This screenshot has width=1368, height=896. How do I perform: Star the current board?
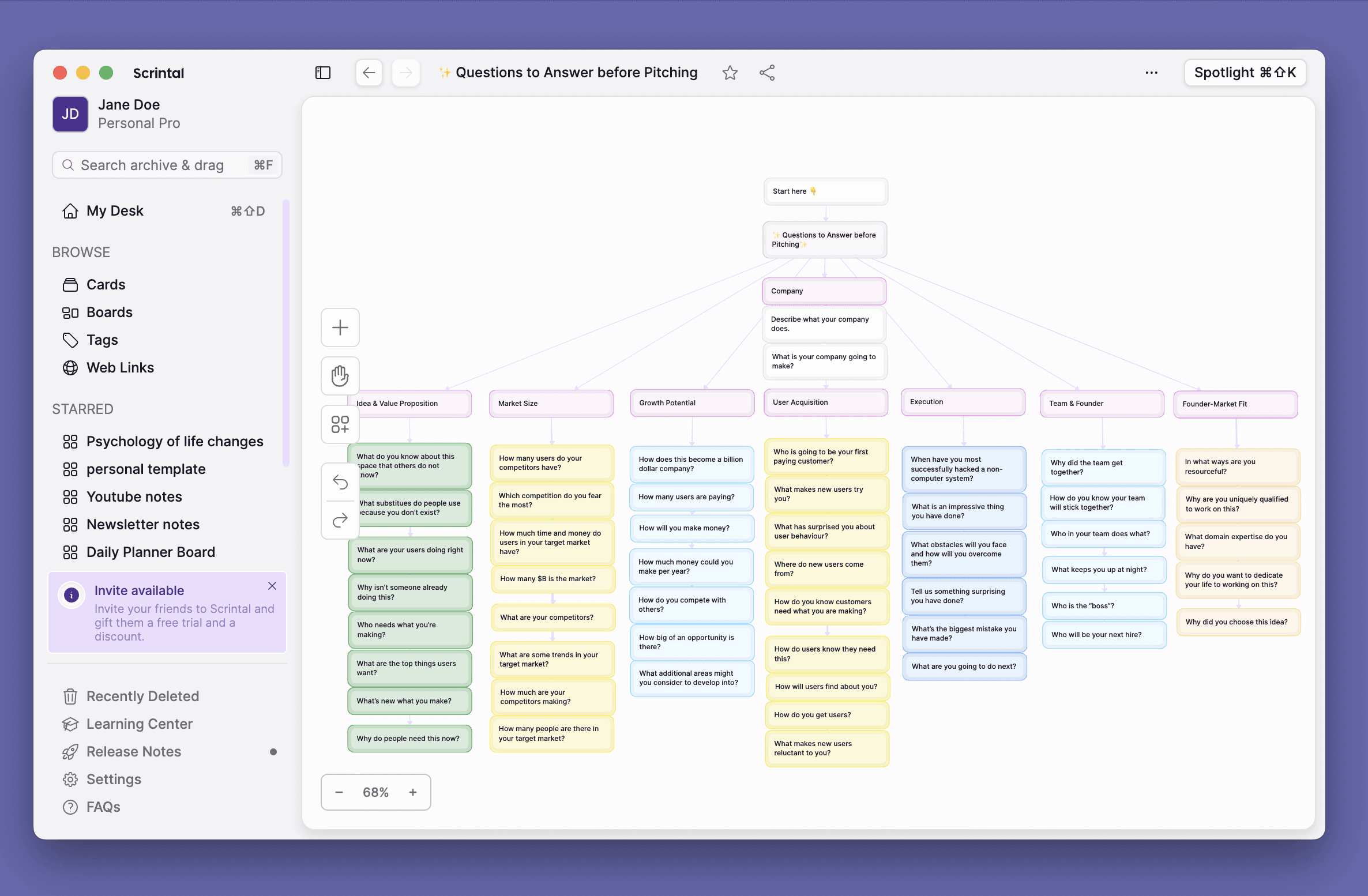coord(730,73)
